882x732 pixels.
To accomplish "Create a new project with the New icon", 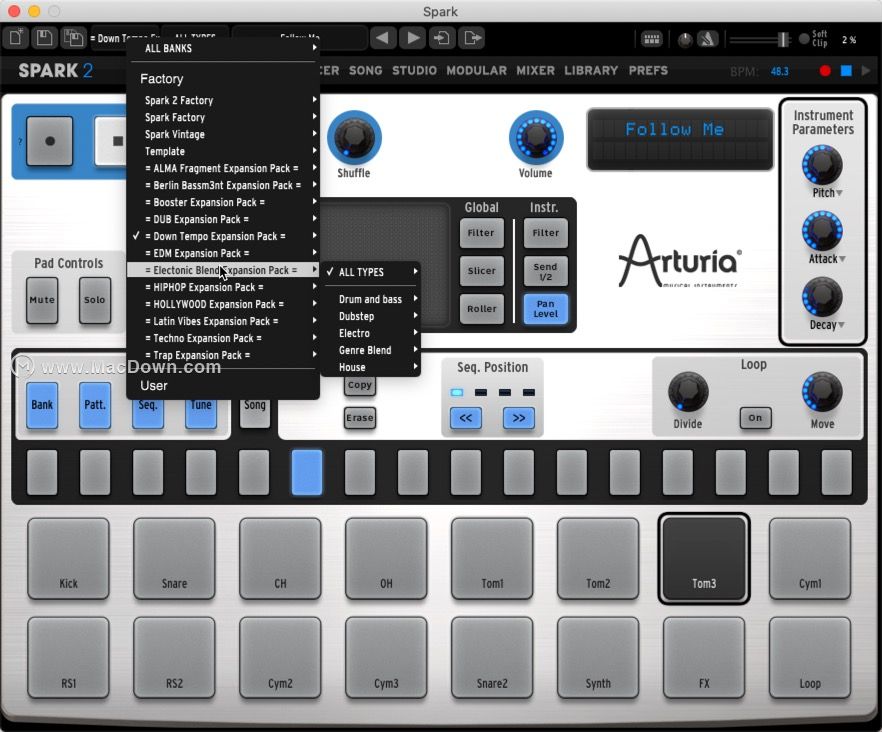I will coord(16,38).
